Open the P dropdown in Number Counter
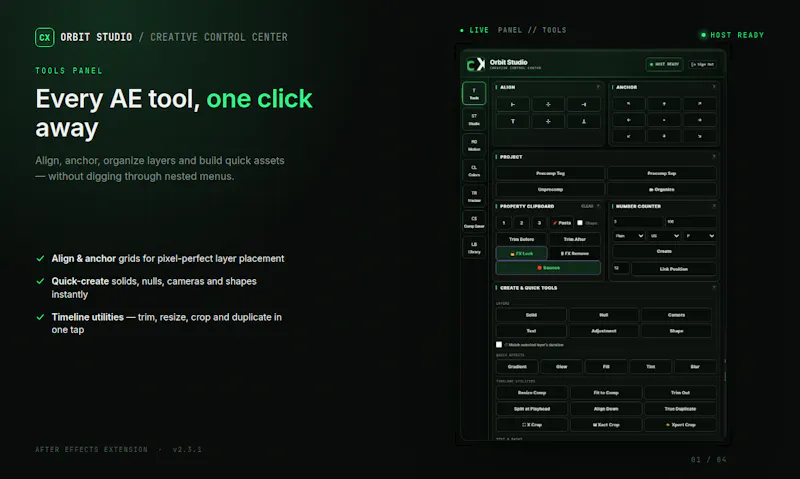The image size is (800, 479). pyautogui.click(x=699, y=236)
